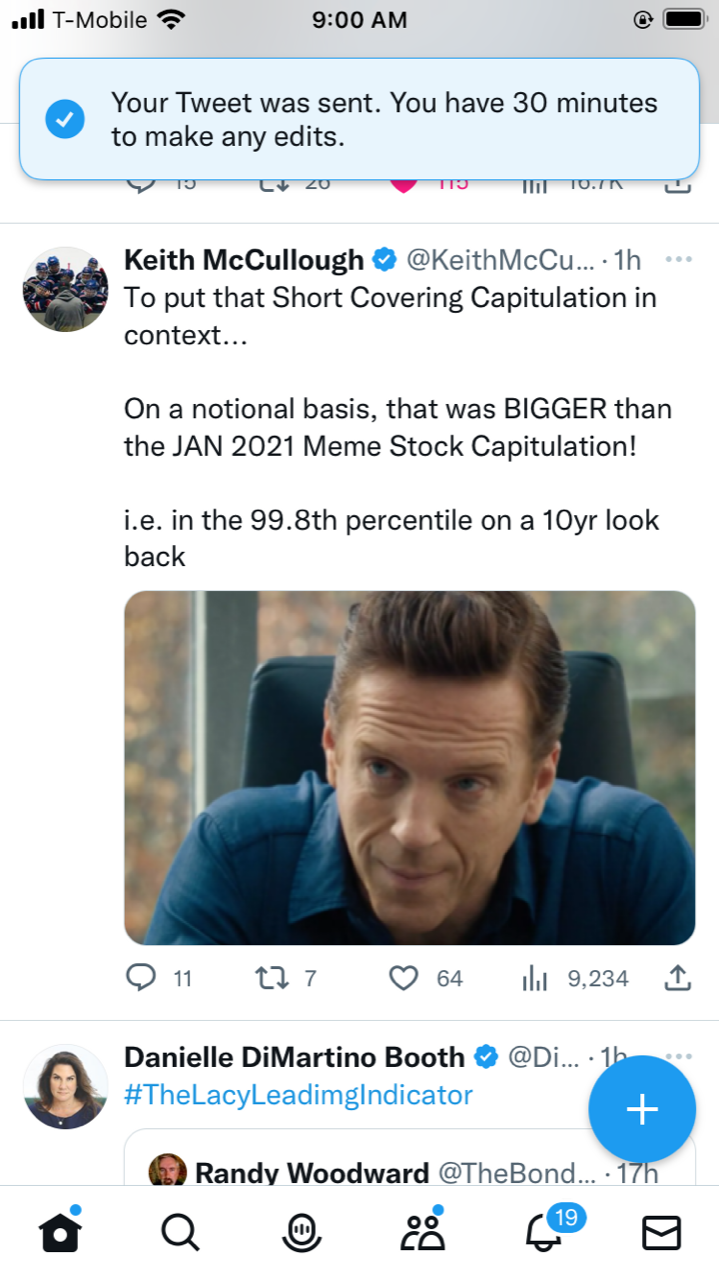
Task: Tap the Tweet was sent notification banner
Action: [x=359, y=119]
